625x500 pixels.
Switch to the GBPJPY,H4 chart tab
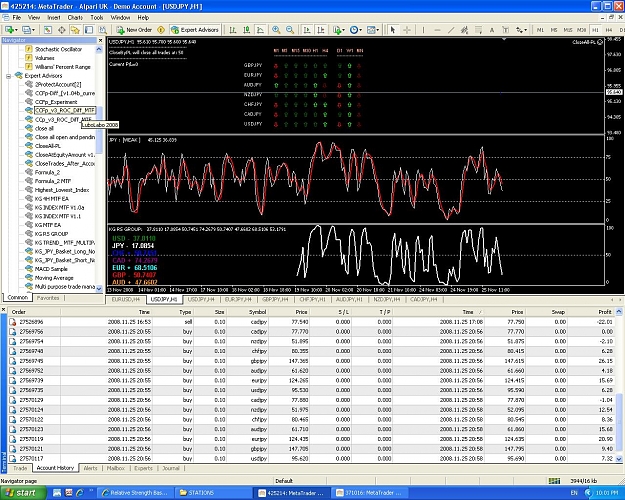tap(275, 299)
